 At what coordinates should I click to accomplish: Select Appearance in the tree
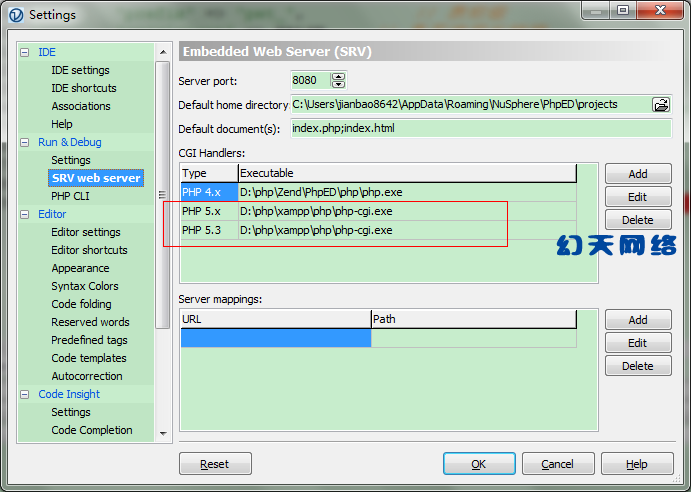pyautogui.click(x=80, y=268)
